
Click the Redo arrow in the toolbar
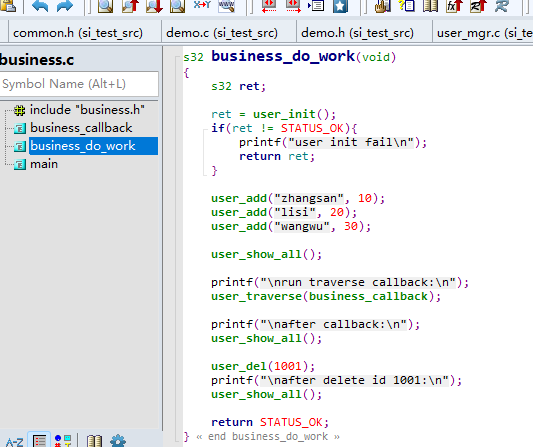[65, 6]
